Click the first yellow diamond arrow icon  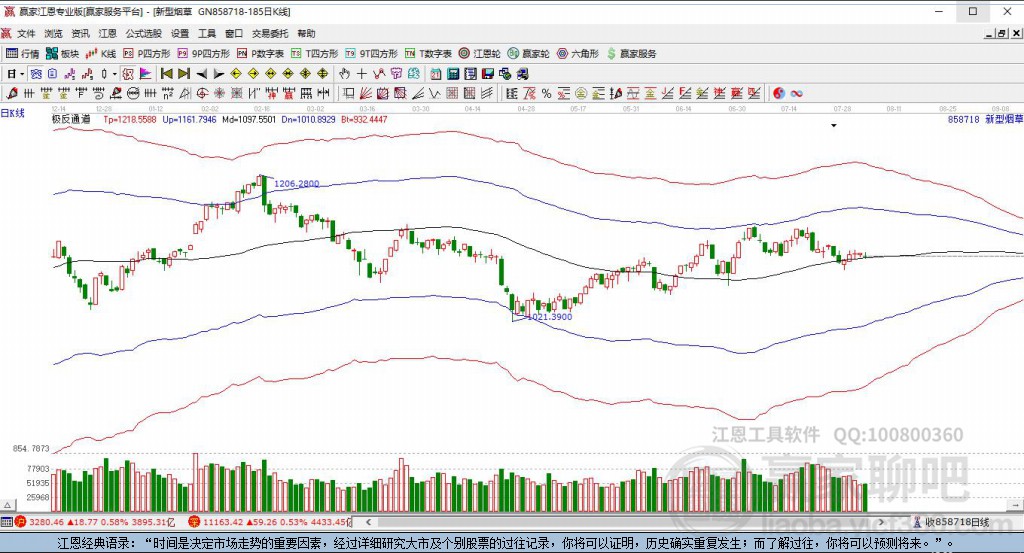tap(236, 74)
